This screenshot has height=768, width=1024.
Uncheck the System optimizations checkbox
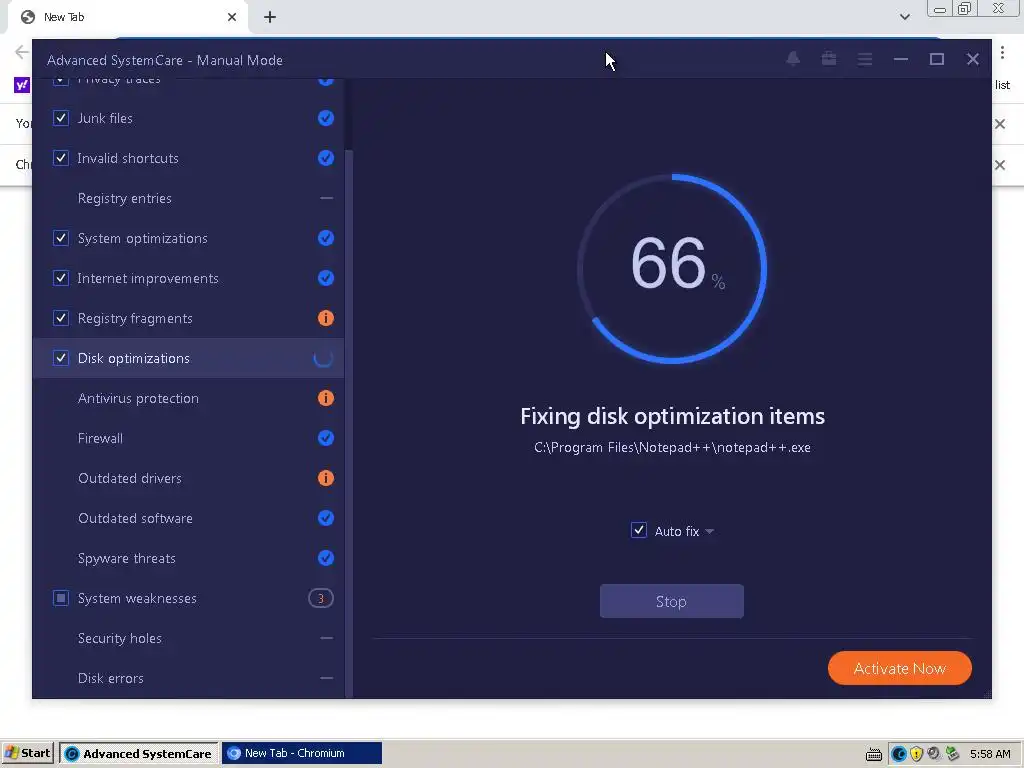coord(61,238)
